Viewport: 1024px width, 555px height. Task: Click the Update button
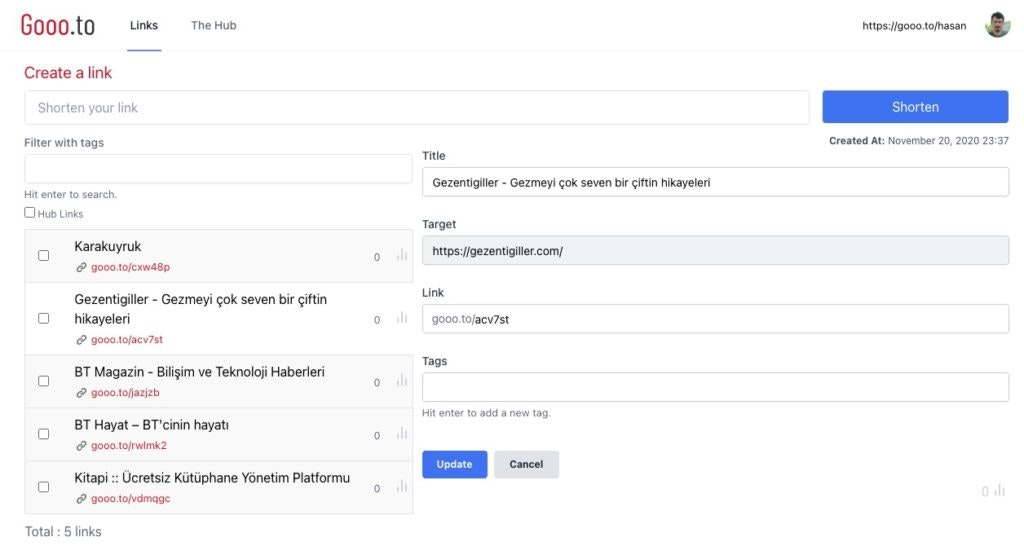click(454, 464)
